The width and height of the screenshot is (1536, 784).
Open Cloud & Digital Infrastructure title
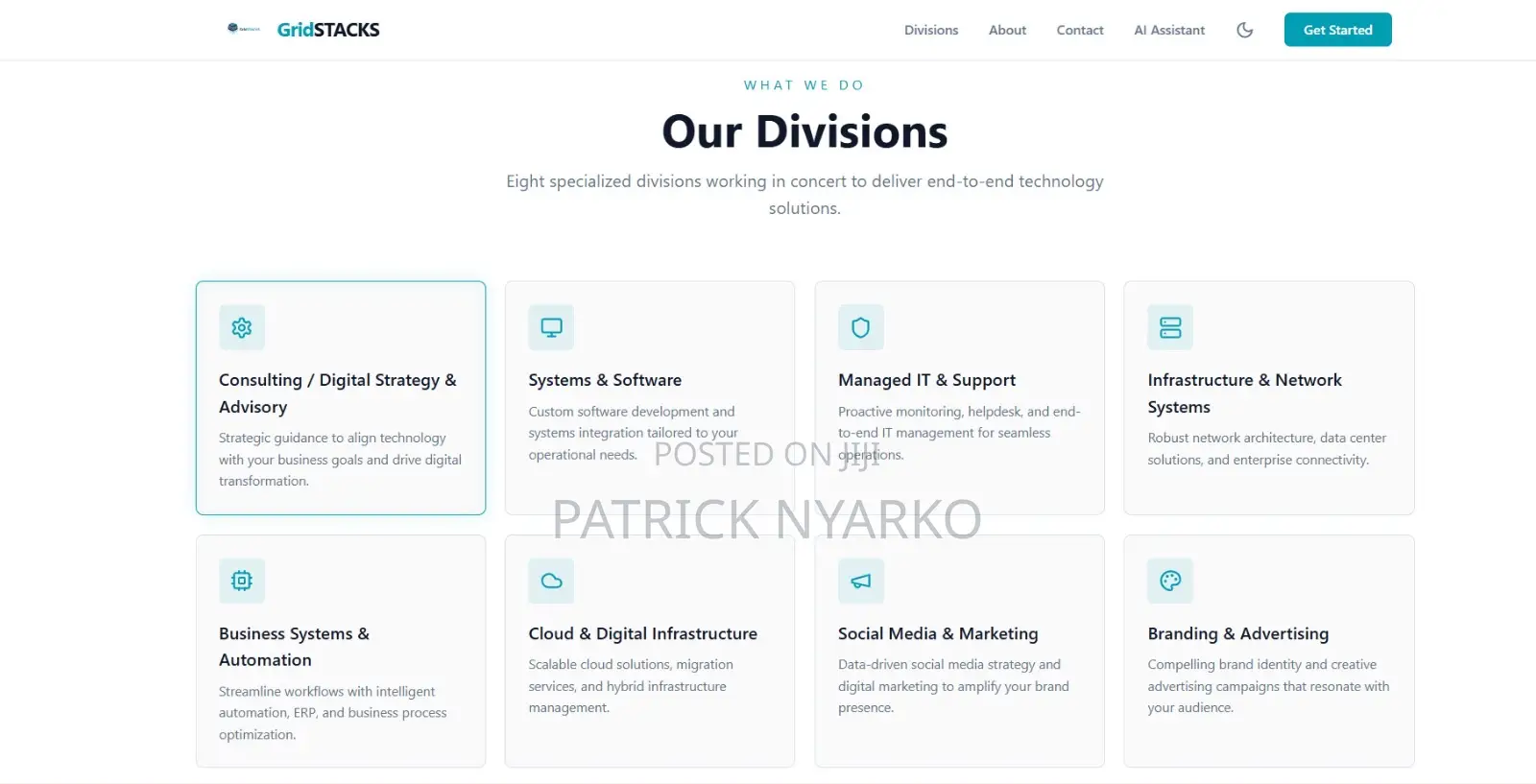coord(642,633)
